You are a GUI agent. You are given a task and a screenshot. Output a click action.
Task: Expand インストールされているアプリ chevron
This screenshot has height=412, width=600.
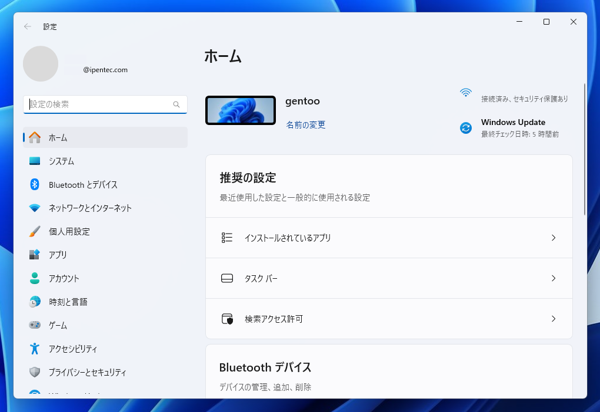pyautogui.click(x=553, y=238)
